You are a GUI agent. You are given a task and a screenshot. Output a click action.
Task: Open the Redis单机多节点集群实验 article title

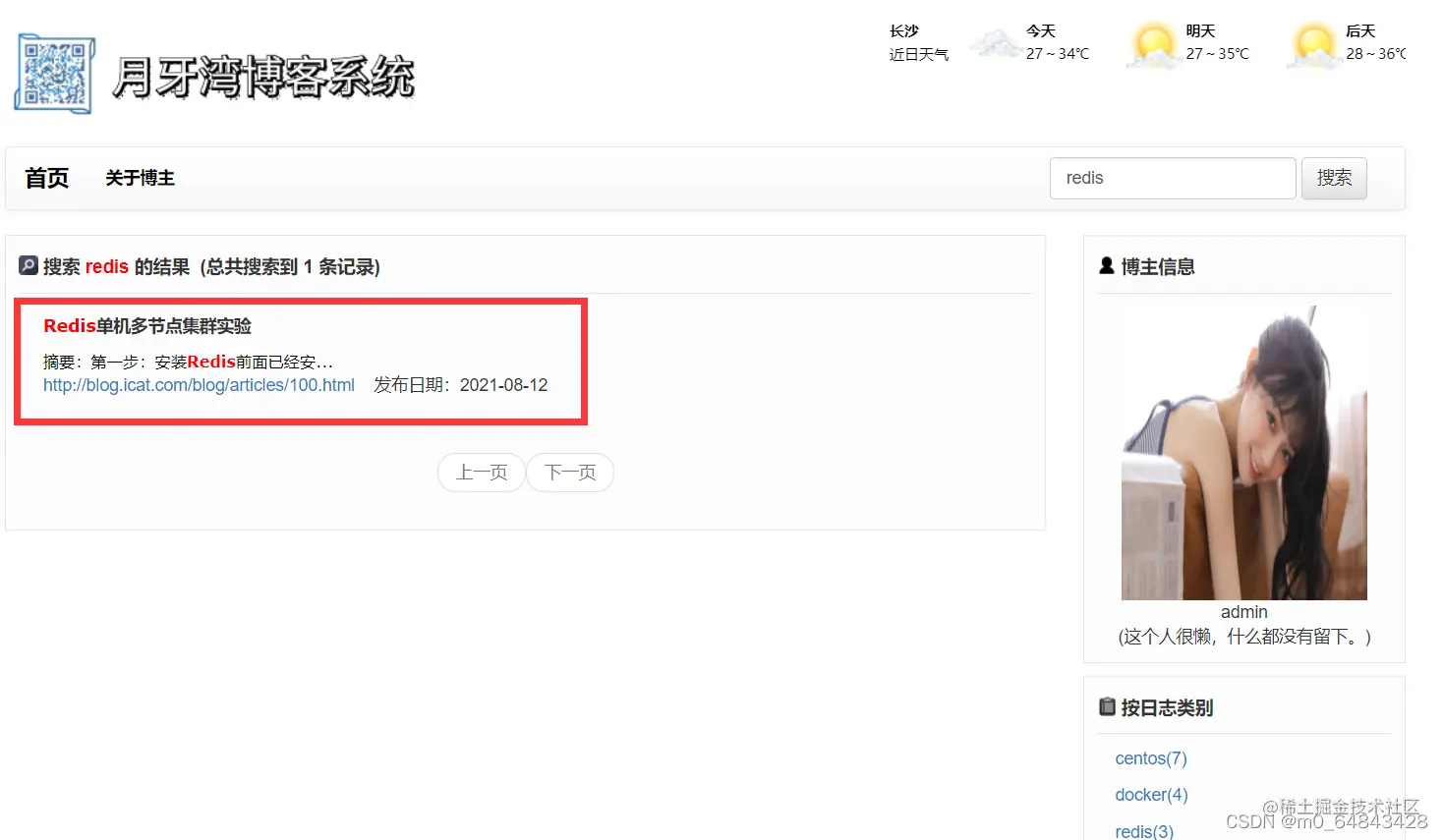click(146, 325)
